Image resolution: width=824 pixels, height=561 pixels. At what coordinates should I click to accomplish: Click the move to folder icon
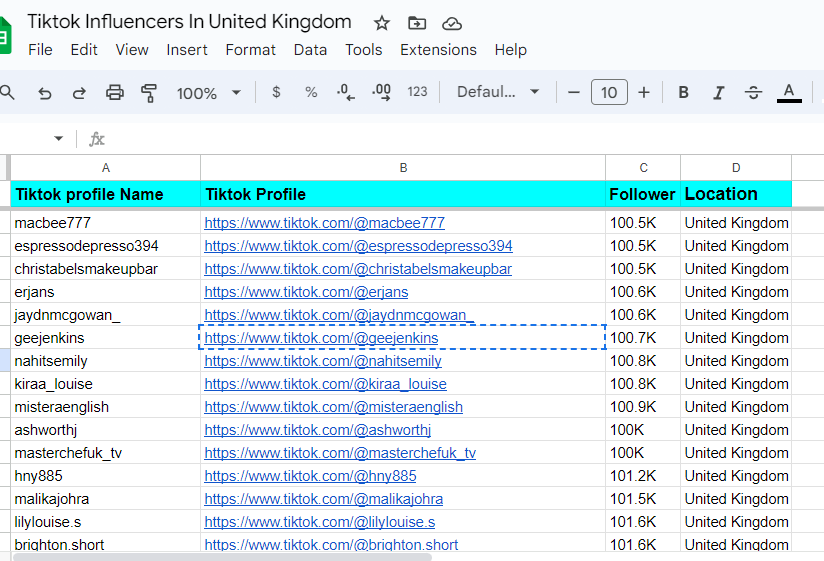coord(417,23)
